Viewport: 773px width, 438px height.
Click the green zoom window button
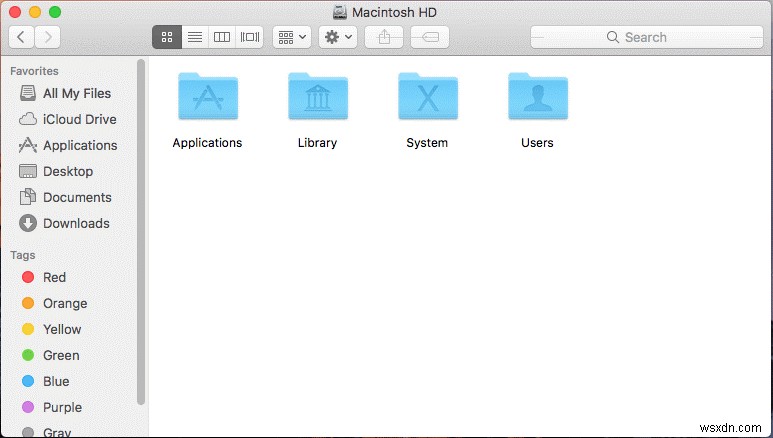pos(55,12)
